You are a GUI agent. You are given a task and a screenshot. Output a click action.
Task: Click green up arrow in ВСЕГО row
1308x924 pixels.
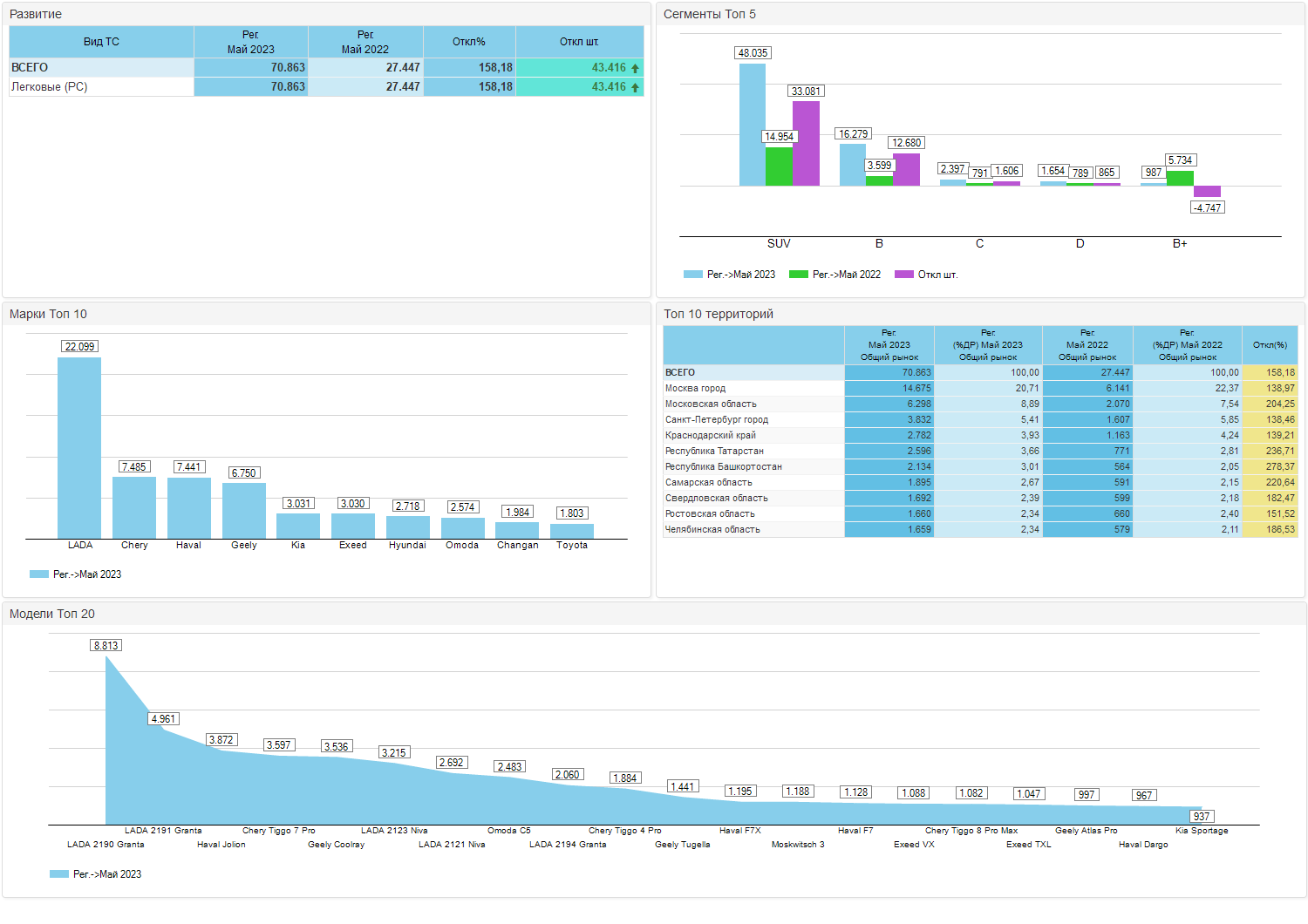(x=635, y=68)
